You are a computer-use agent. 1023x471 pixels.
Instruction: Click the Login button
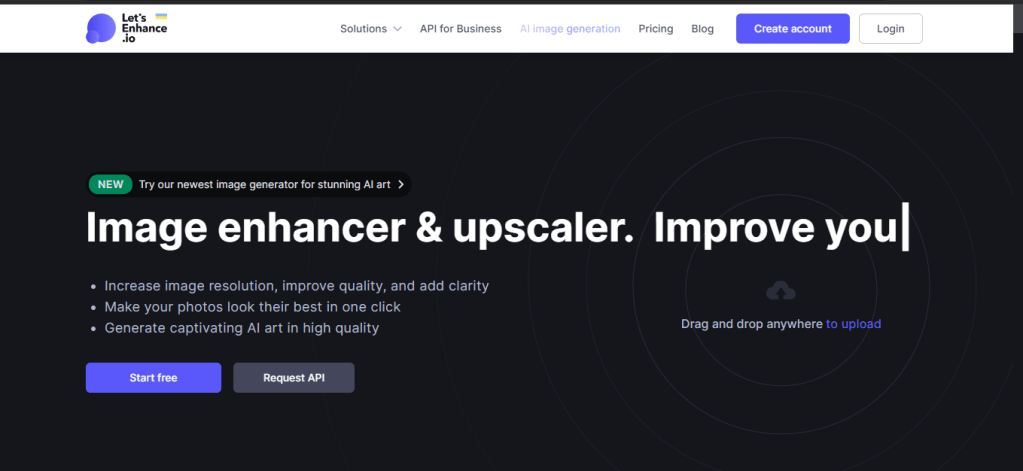890,29
